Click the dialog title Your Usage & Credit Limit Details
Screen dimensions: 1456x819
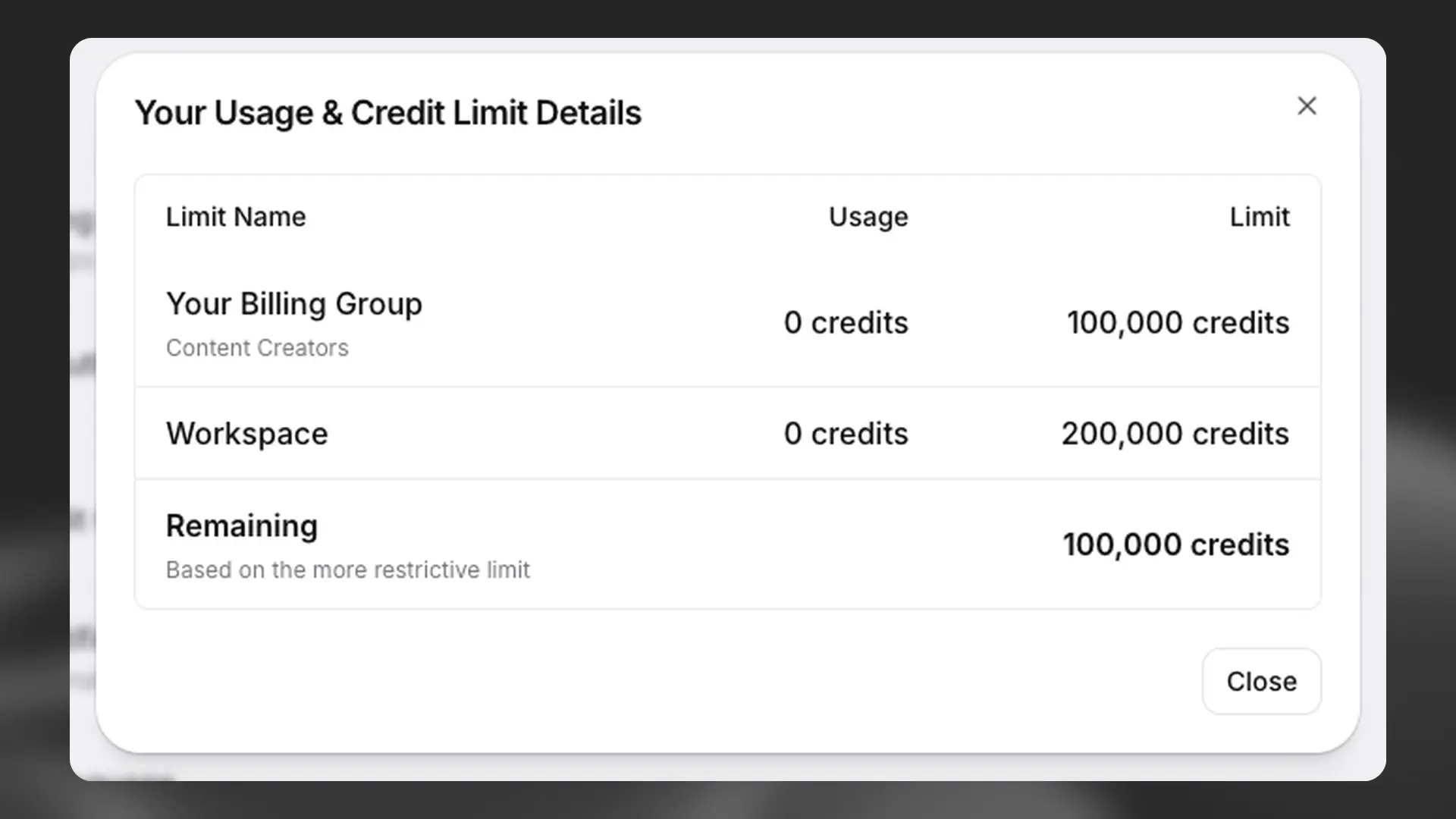[388, 112]
